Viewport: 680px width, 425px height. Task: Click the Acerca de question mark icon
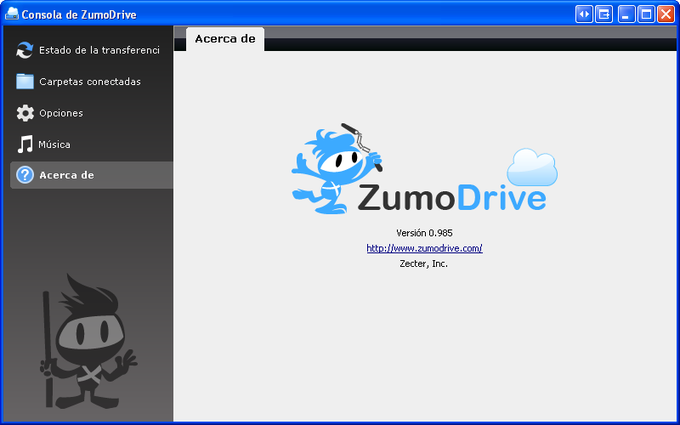25,175
